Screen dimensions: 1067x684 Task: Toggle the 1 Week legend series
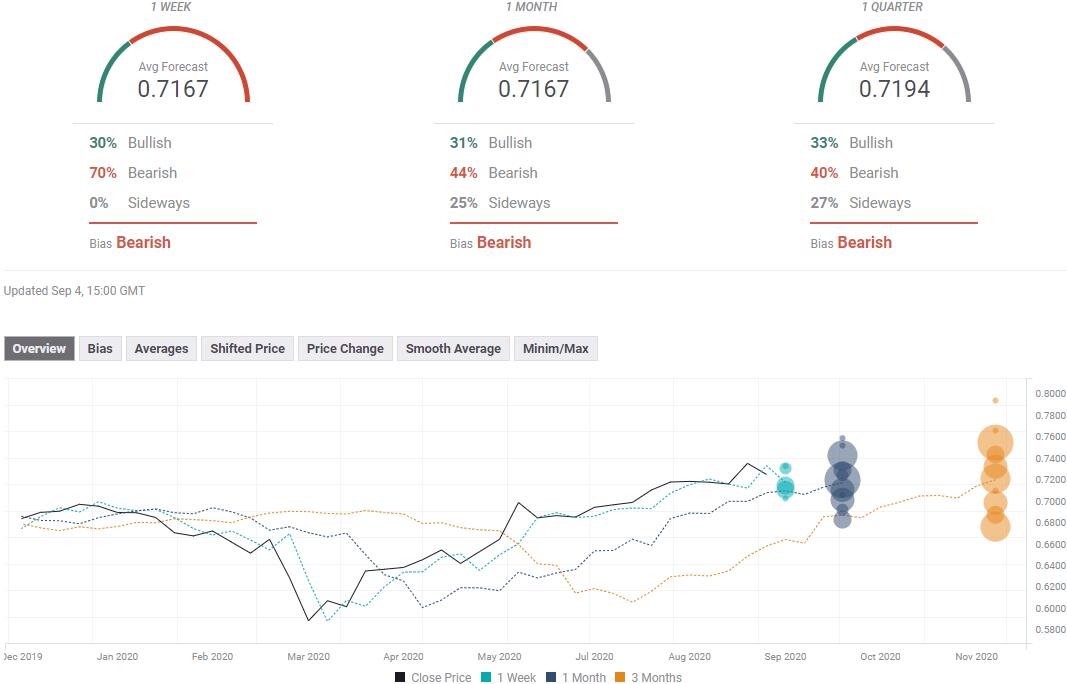[x=508, y=677]
